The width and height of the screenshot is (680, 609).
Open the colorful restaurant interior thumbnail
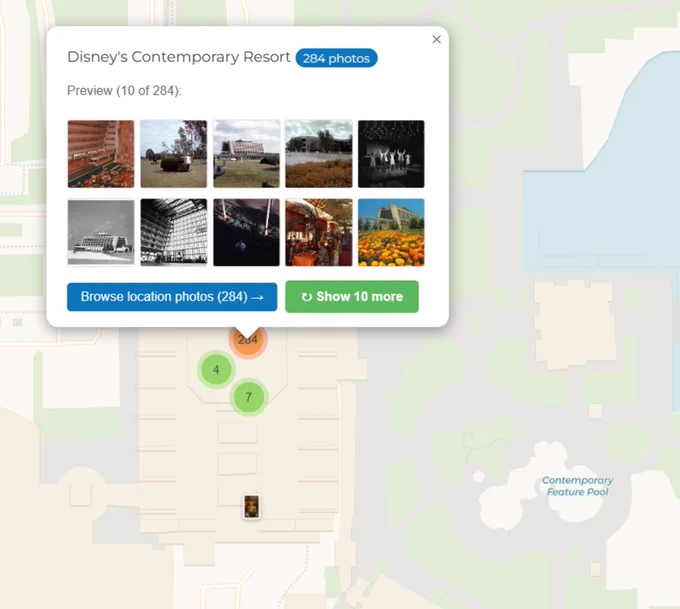click(319, 232)
